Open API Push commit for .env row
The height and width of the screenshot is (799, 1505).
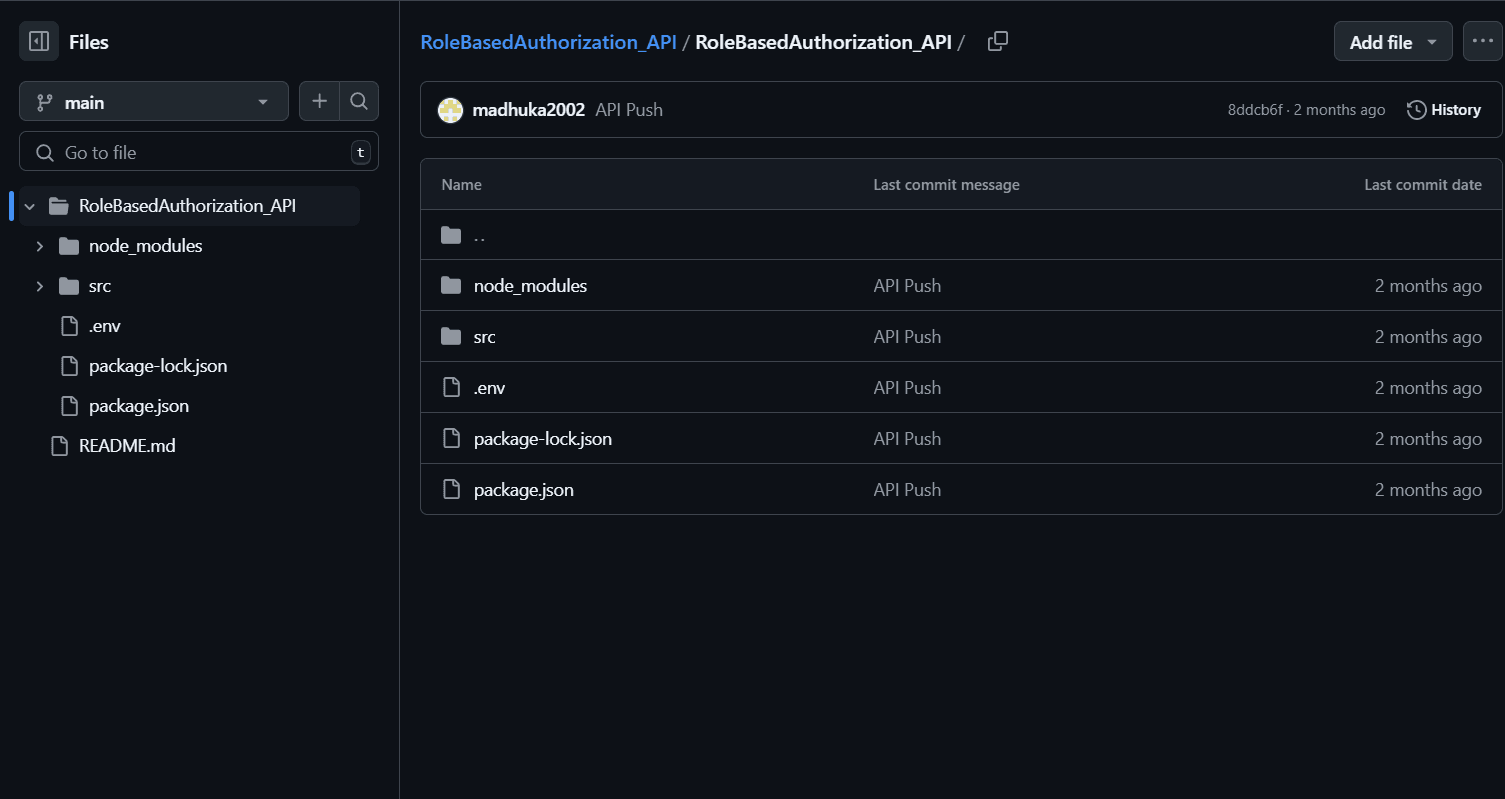907,388
